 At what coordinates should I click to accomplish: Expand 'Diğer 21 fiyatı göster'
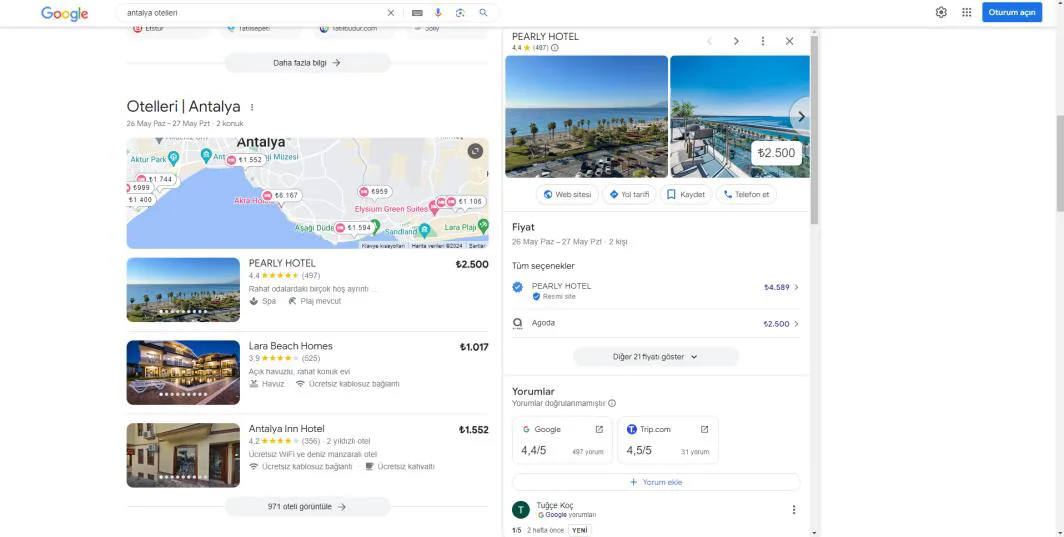656,356
